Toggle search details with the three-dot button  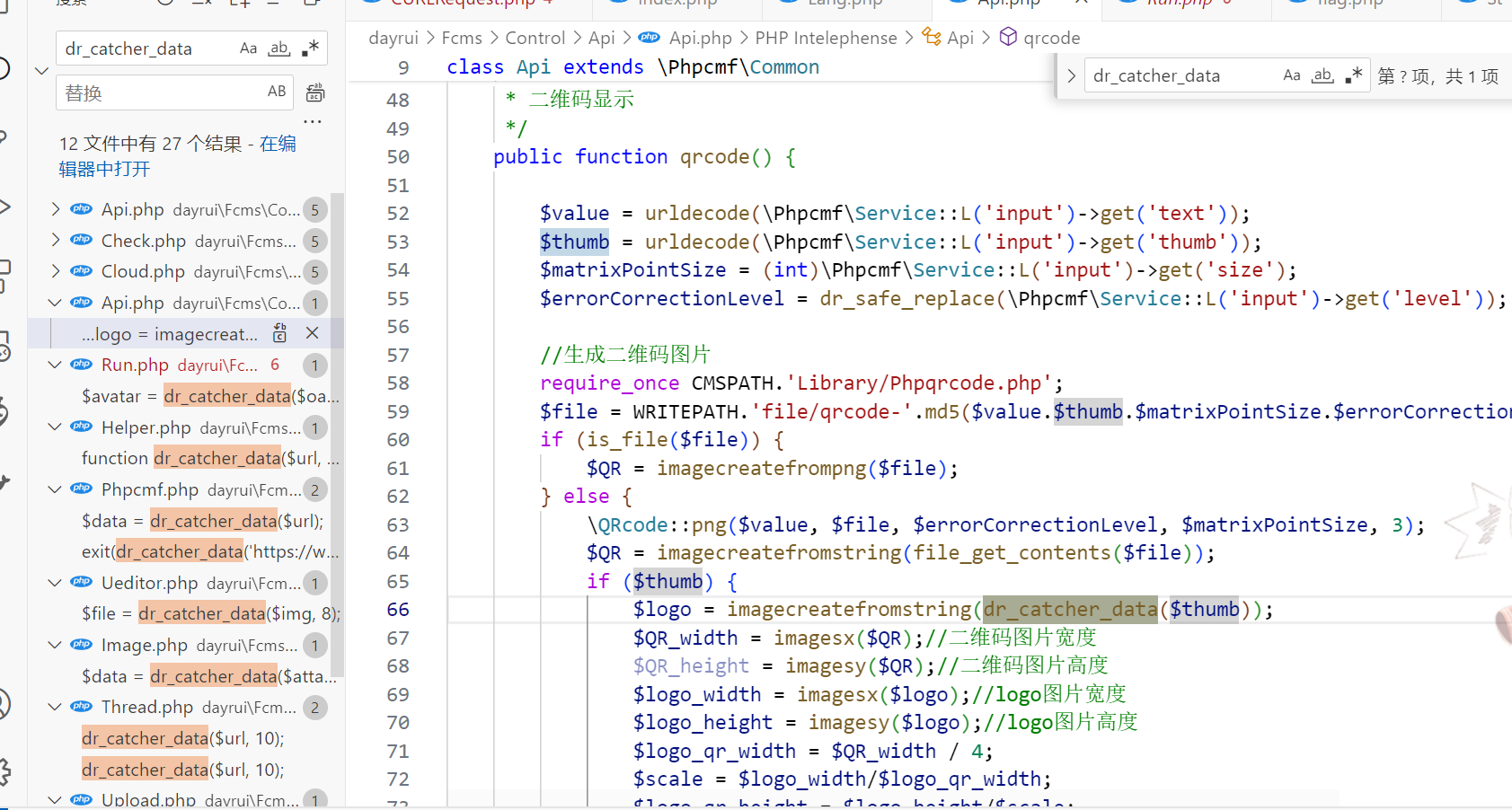coord(312,121)
